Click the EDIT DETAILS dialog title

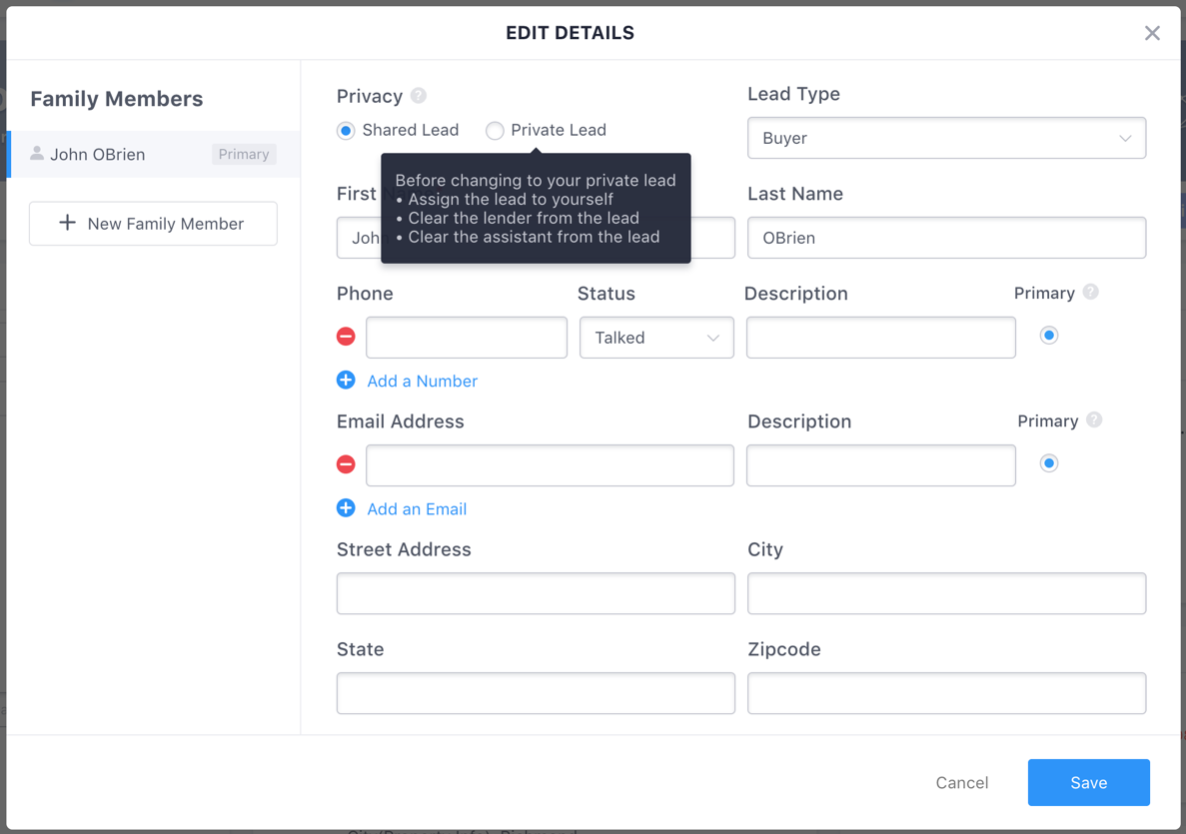point(570,33)
